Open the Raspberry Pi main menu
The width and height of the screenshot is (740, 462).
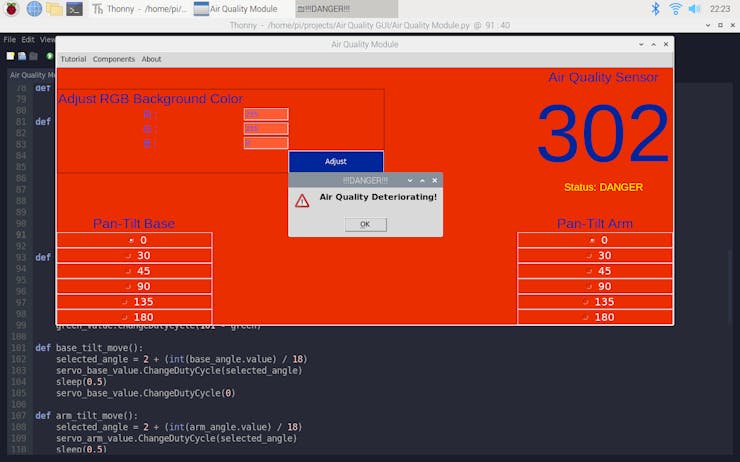11,8
